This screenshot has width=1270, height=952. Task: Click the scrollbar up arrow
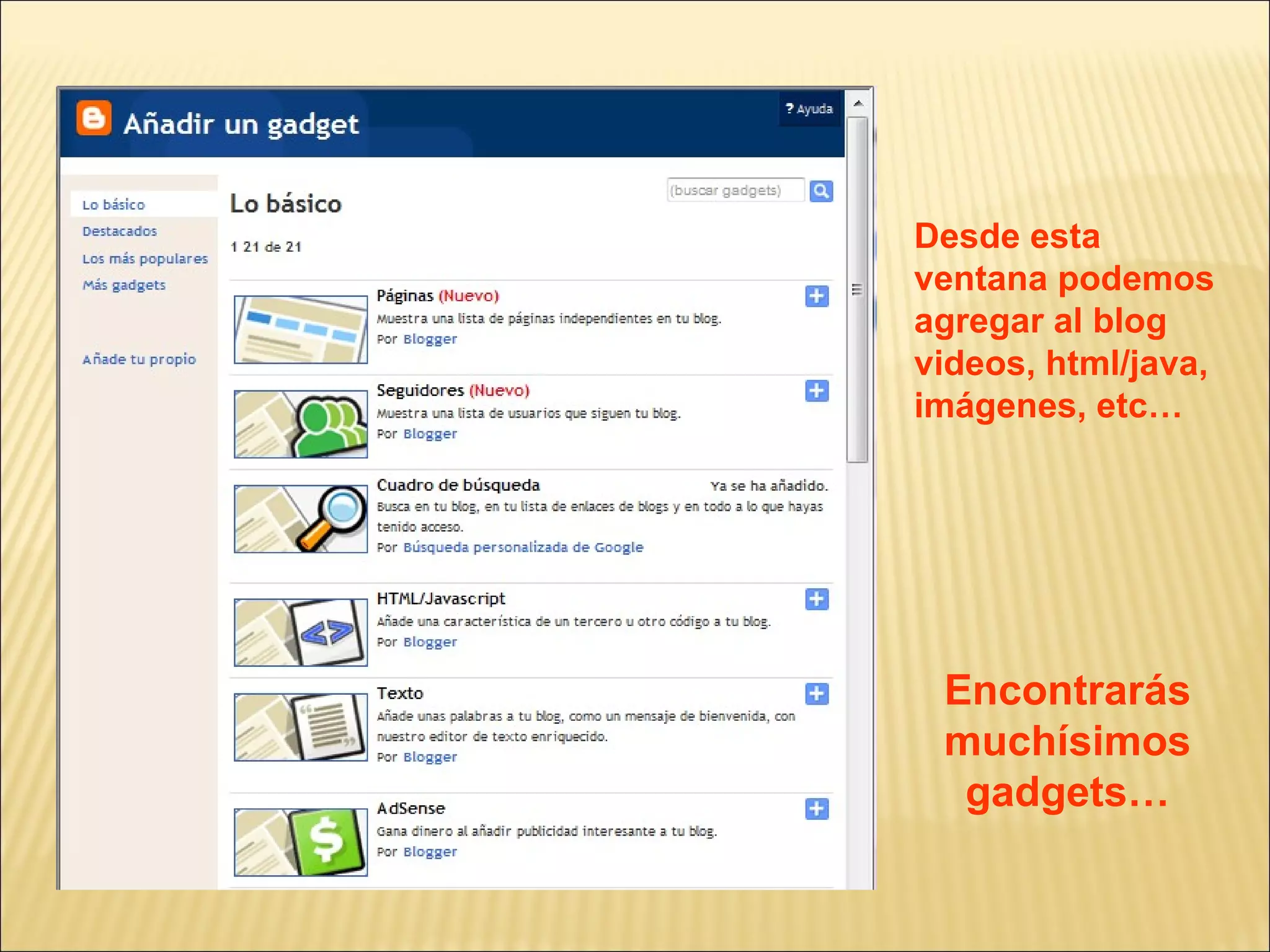(x=858, y=104)
